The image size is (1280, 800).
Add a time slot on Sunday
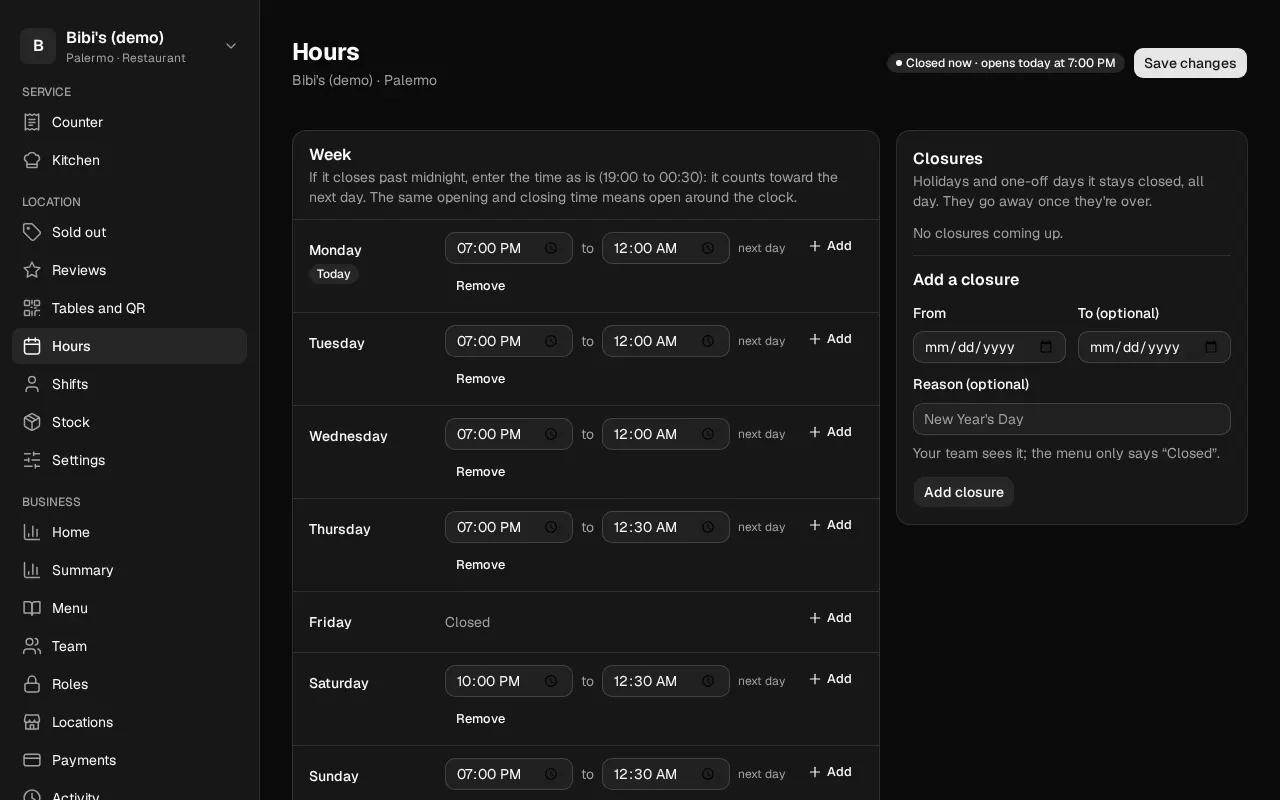[x=830, y=772]
